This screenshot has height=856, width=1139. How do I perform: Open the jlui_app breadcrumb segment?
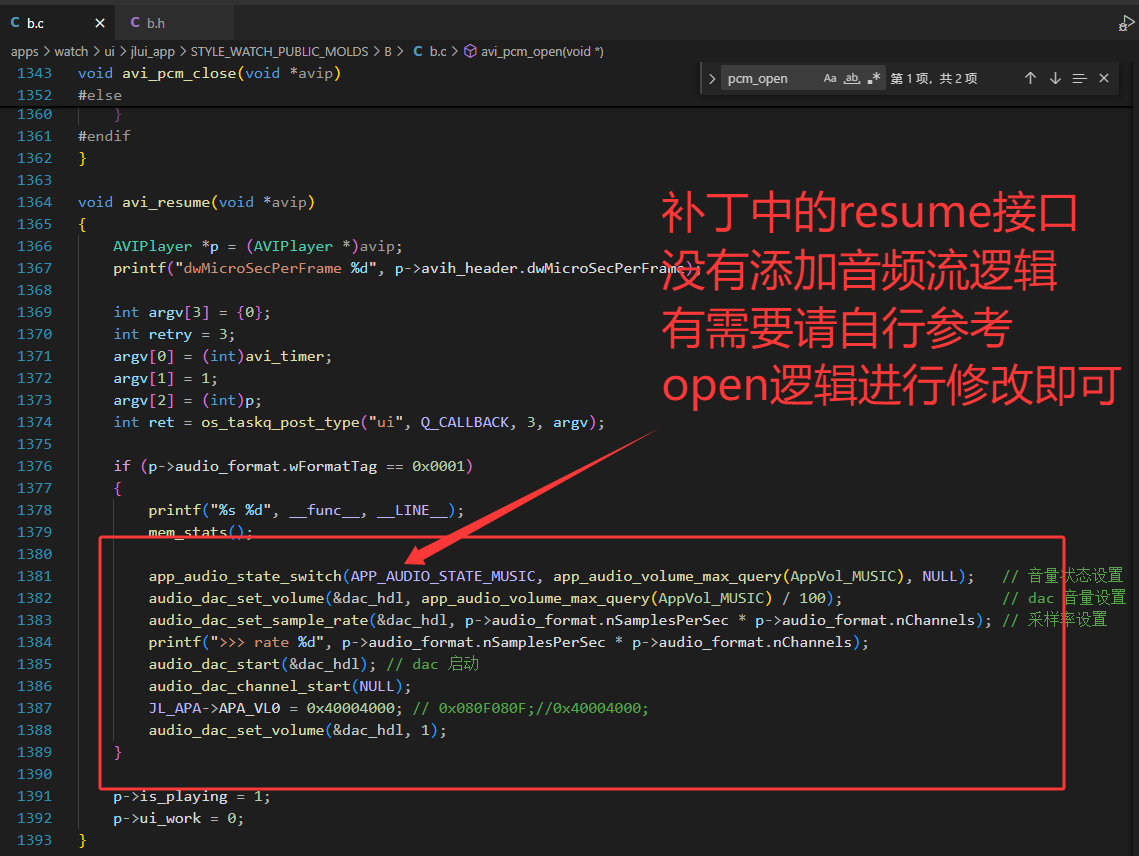153,52
